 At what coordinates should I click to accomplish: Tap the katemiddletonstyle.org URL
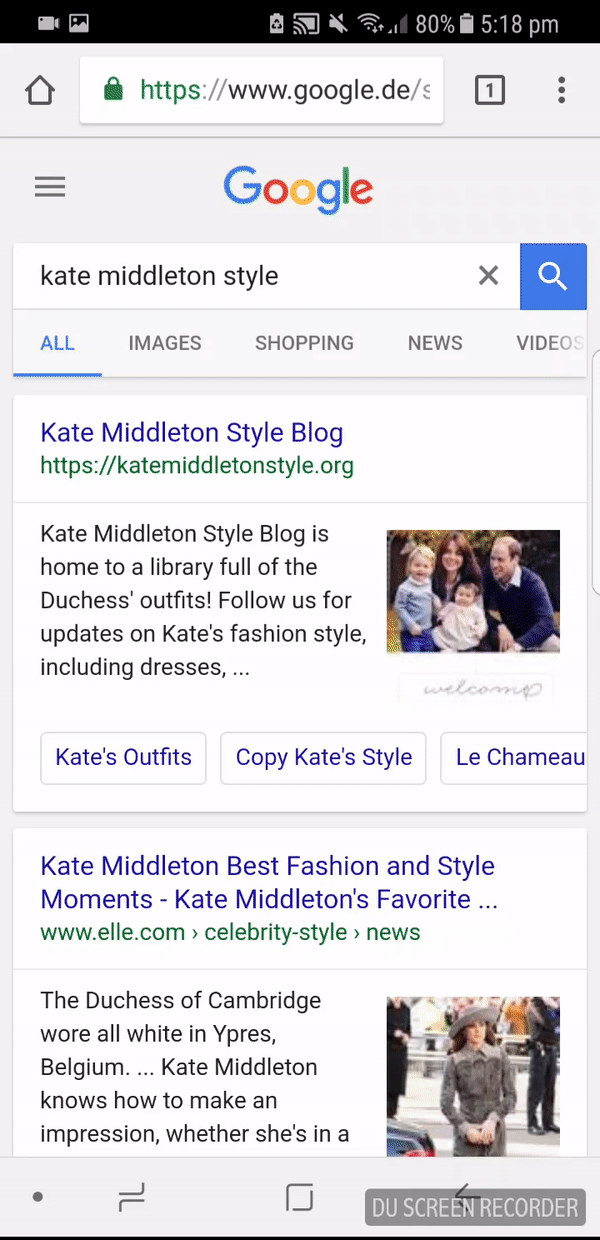(197, 466)
